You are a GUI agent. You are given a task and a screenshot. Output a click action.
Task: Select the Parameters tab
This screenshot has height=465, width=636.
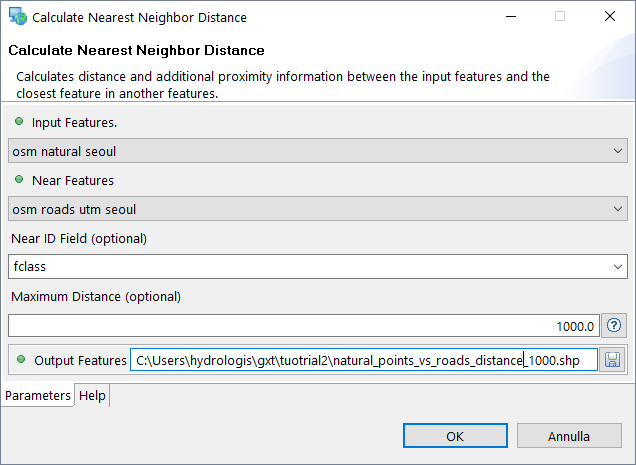[x=39, y=396]
